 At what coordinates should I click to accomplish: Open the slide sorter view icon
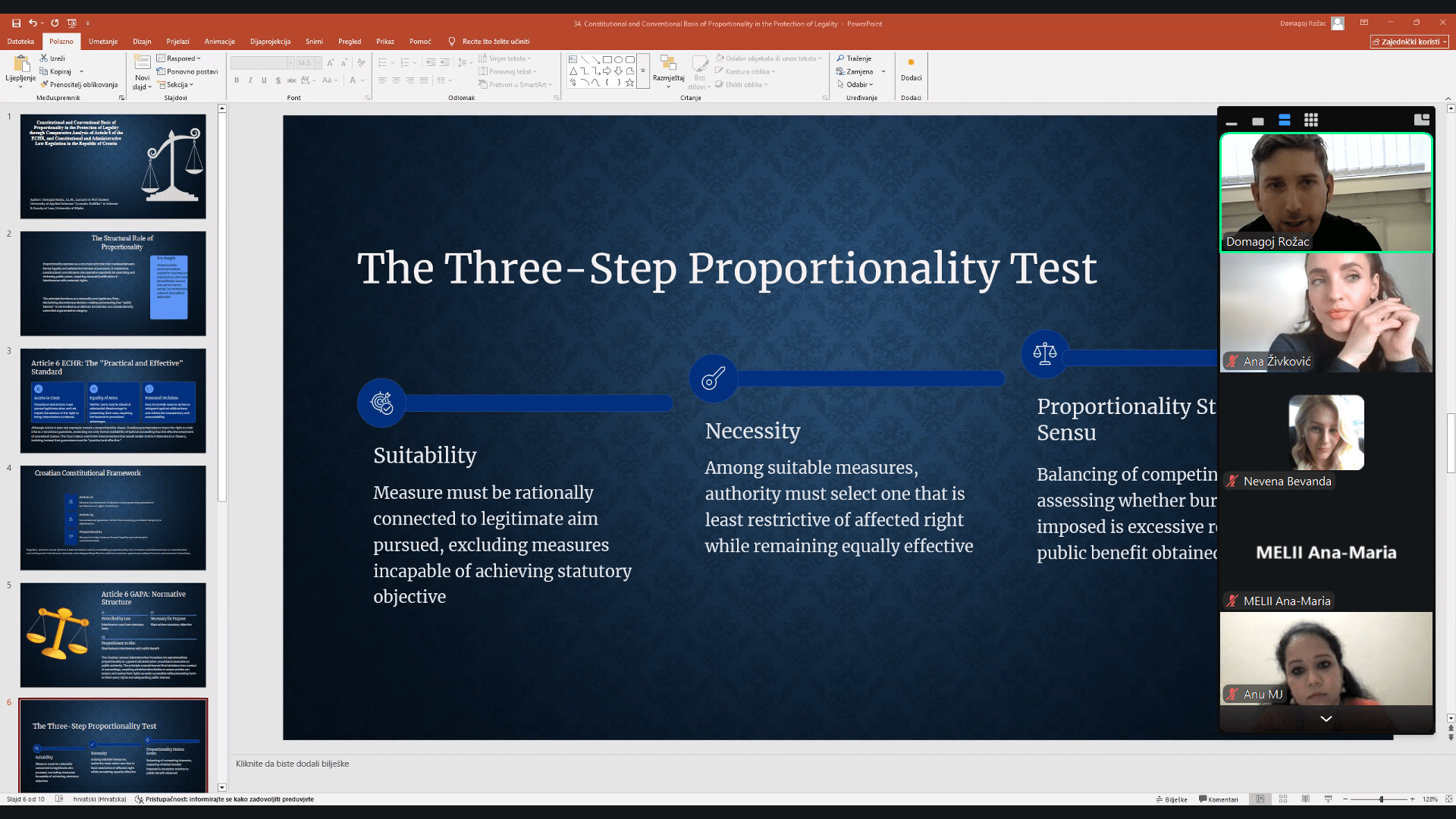tap(1283, 799)
